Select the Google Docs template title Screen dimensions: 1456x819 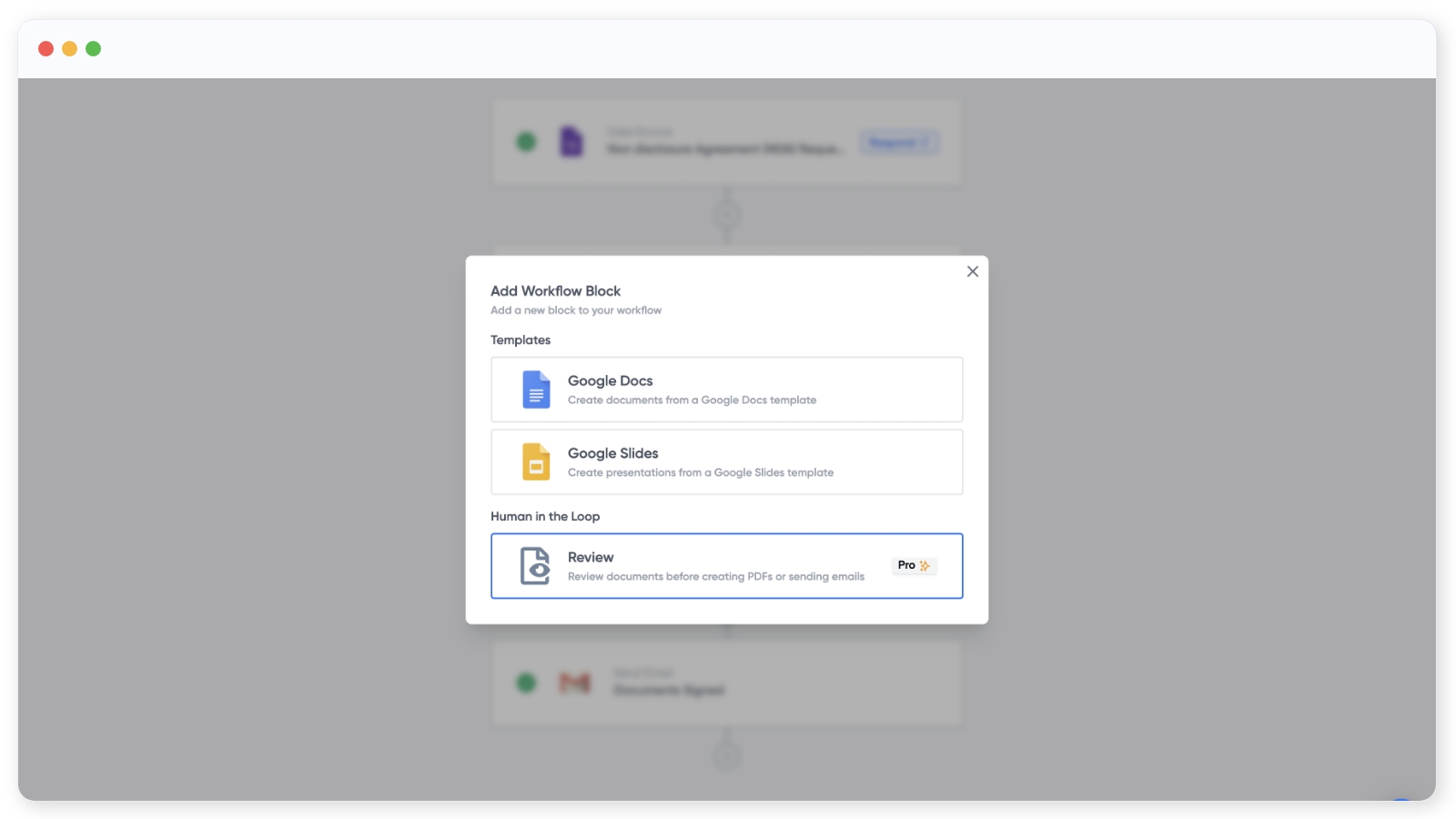point(610,380)
